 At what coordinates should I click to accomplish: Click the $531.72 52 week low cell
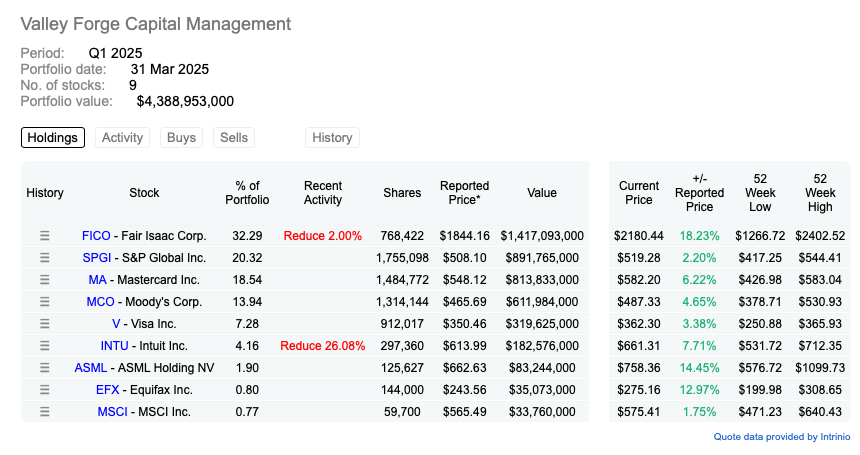[x=760, y=345]
